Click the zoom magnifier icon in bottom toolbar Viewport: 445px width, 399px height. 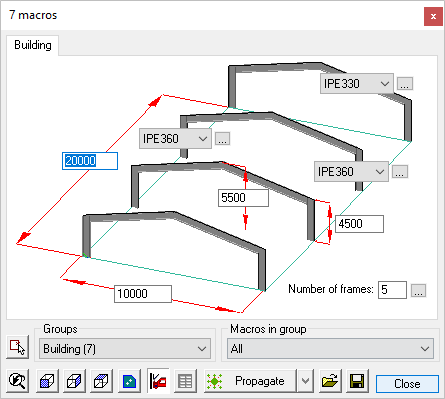coord(17,381)
